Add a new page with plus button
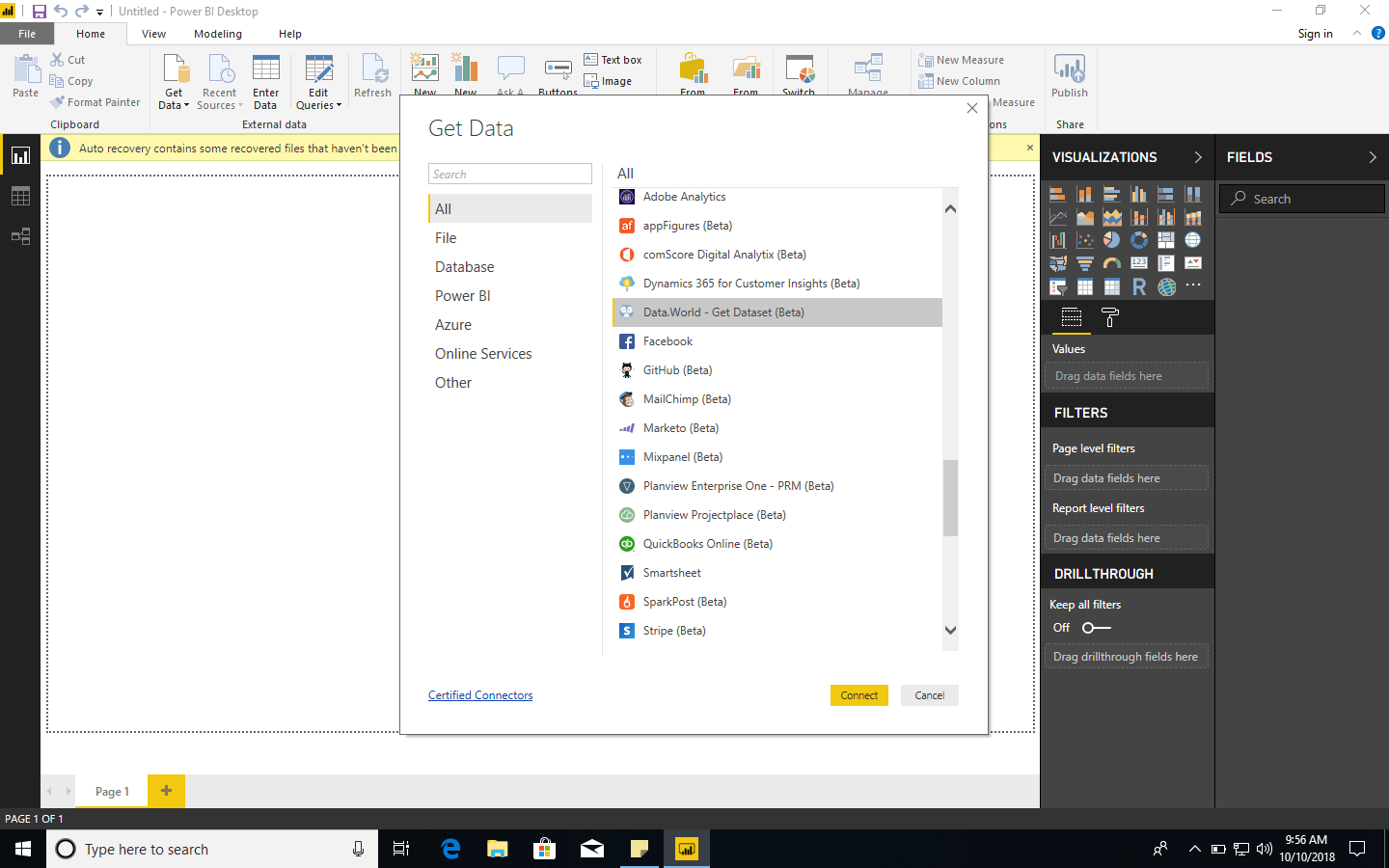Screen dimensions: 1389x868 point(166,791)
